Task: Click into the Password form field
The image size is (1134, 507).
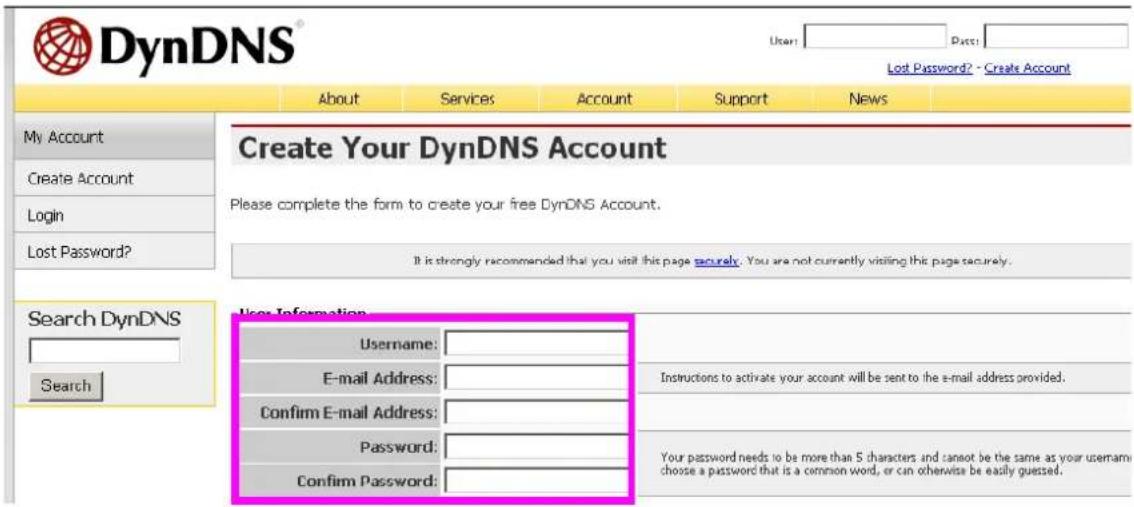Action: [x=536, y=446]
